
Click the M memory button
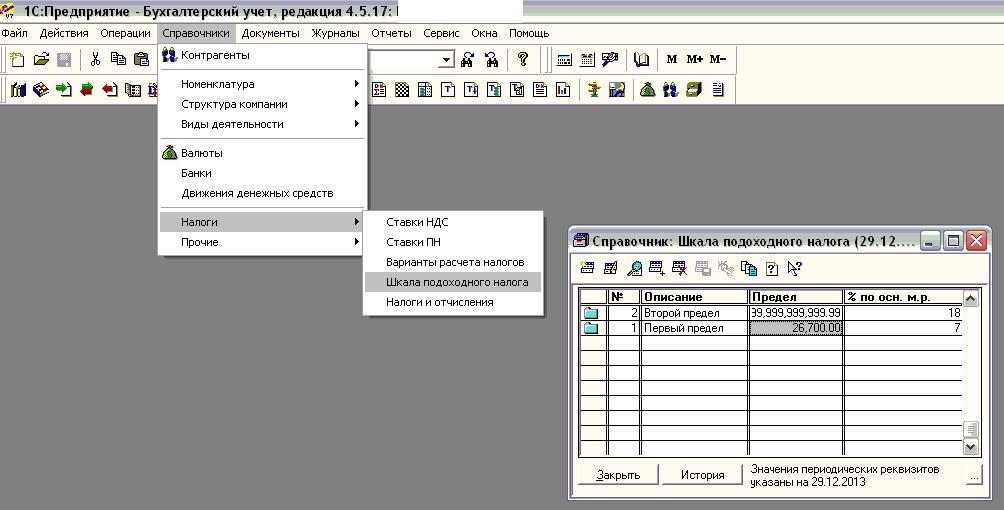pos(672,60)
